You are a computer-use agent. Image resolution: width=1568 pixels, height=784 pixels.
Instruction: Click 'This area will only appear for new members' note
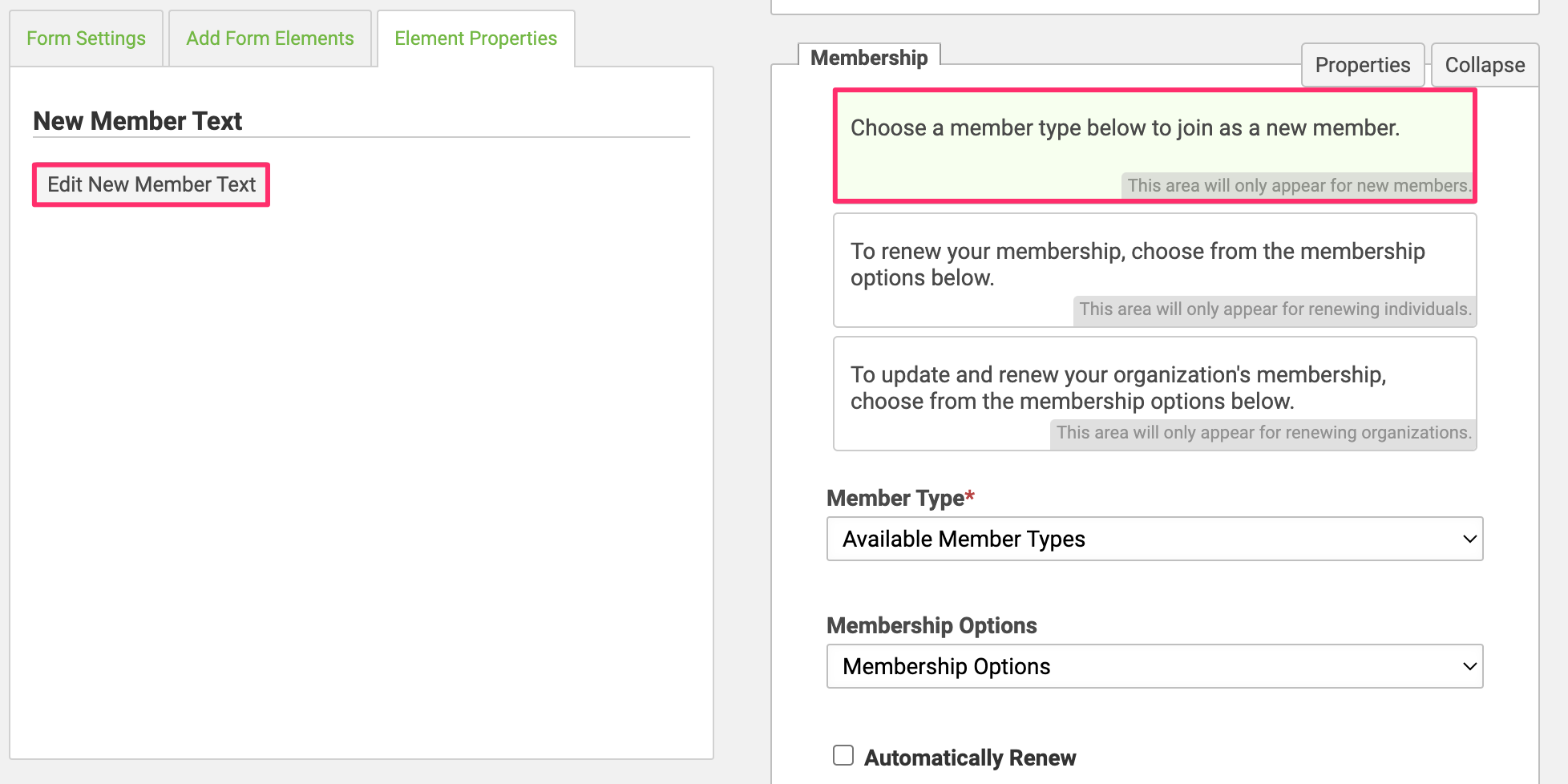pos(1298,185)
